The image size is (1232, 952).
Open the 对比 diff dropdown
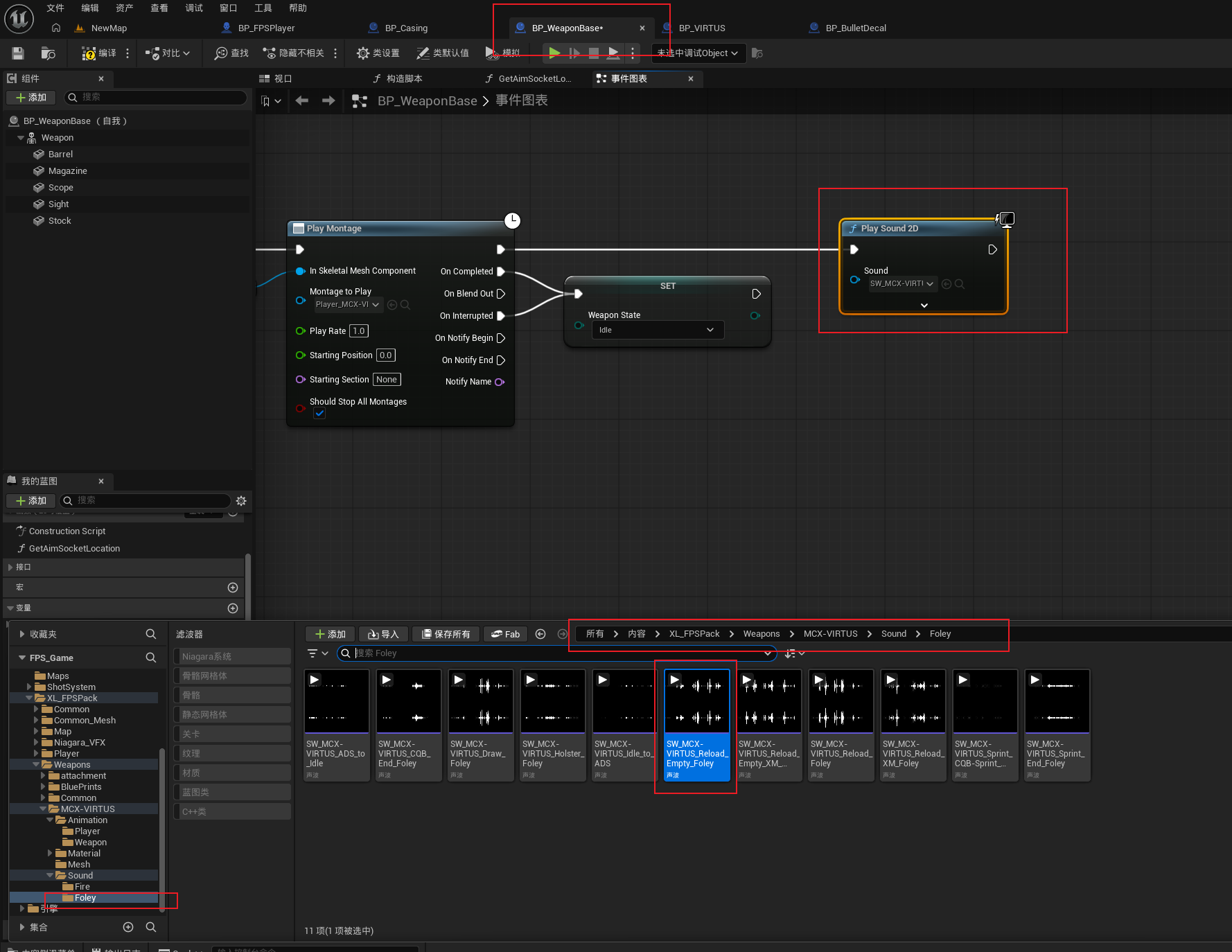tap(167, 53)
